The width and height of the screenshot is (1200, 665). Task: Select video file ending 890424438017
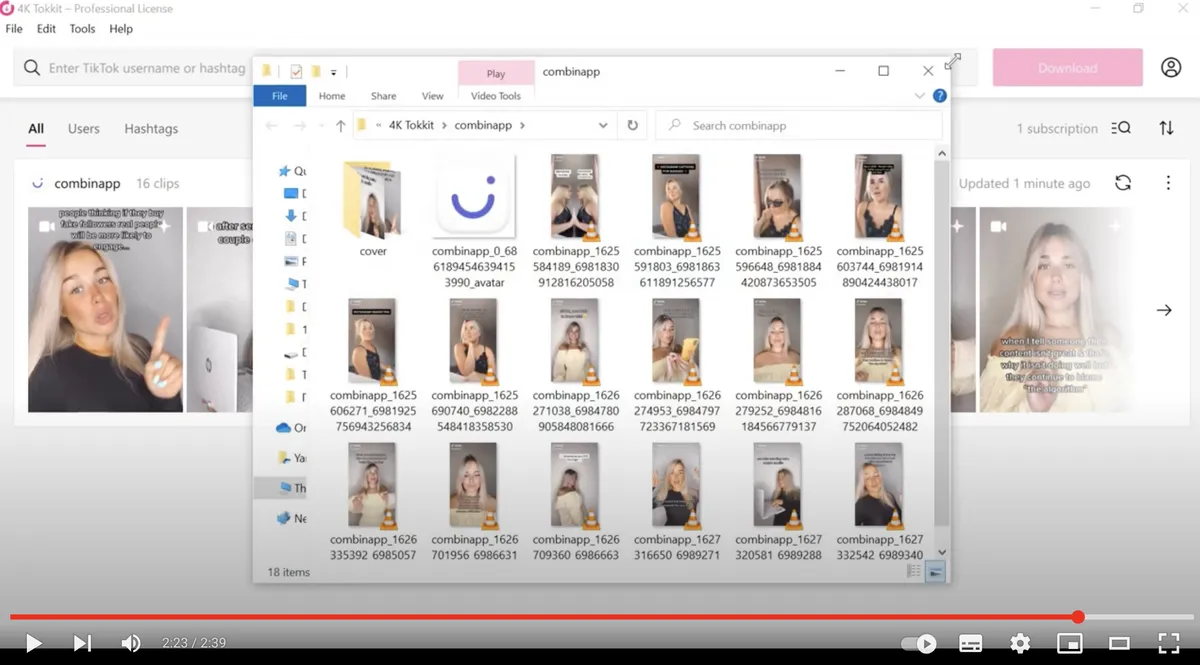[x=880, y=221]
